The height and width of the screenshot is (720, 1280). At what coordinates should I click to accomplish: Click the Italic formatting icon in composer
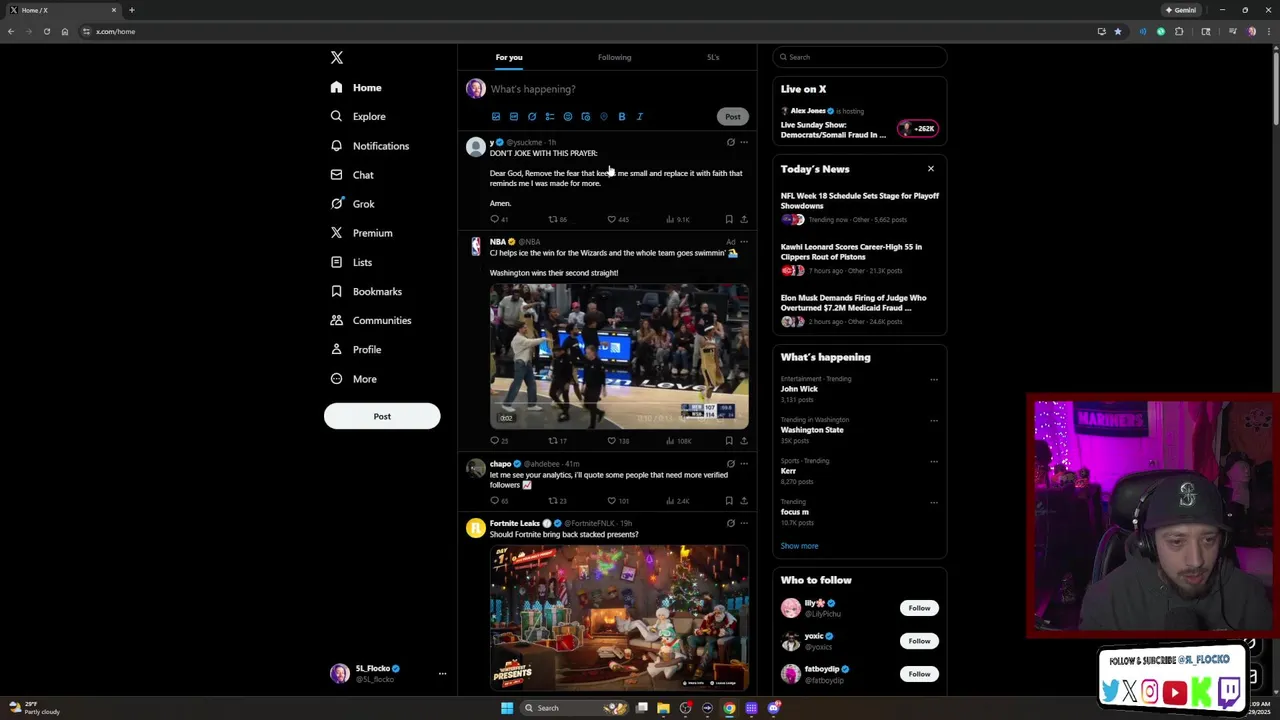(639, 116)
